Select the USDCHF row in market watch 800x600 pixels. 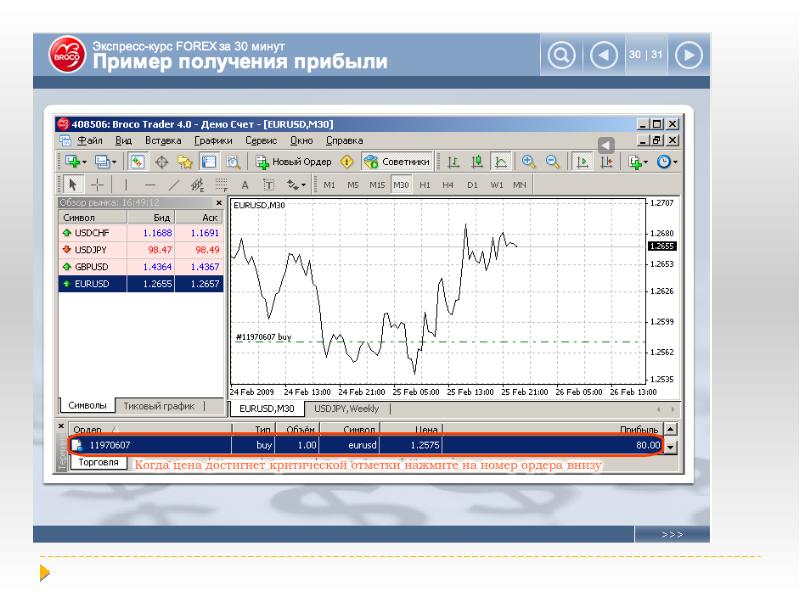[x=141, y=233]
